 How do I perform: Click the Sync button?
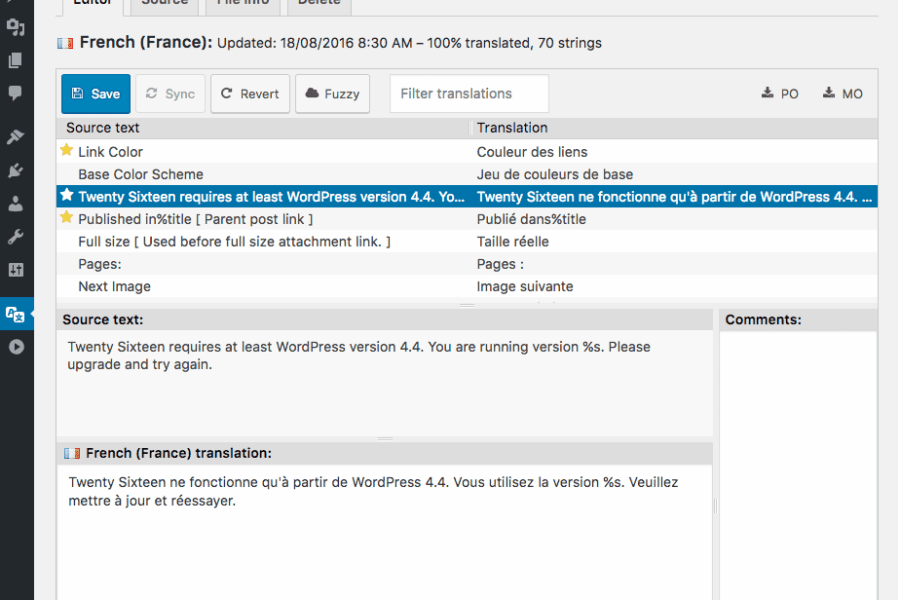[170, 94]
